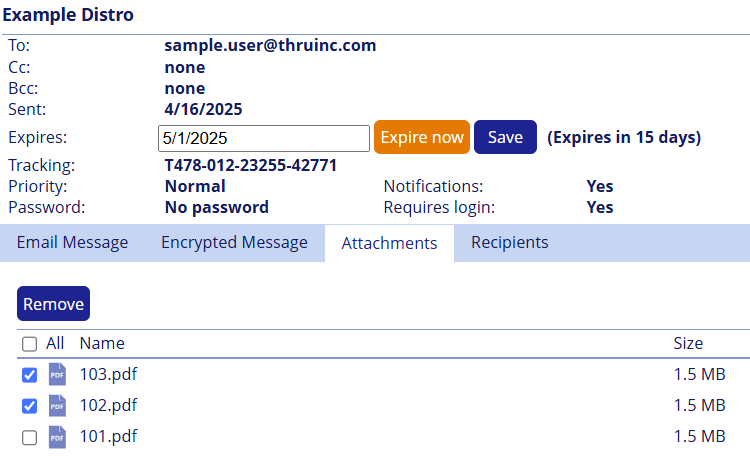The height and width of the screenshot is (465, 750).
Task: Click the Name column header
Action: (102, 344)
